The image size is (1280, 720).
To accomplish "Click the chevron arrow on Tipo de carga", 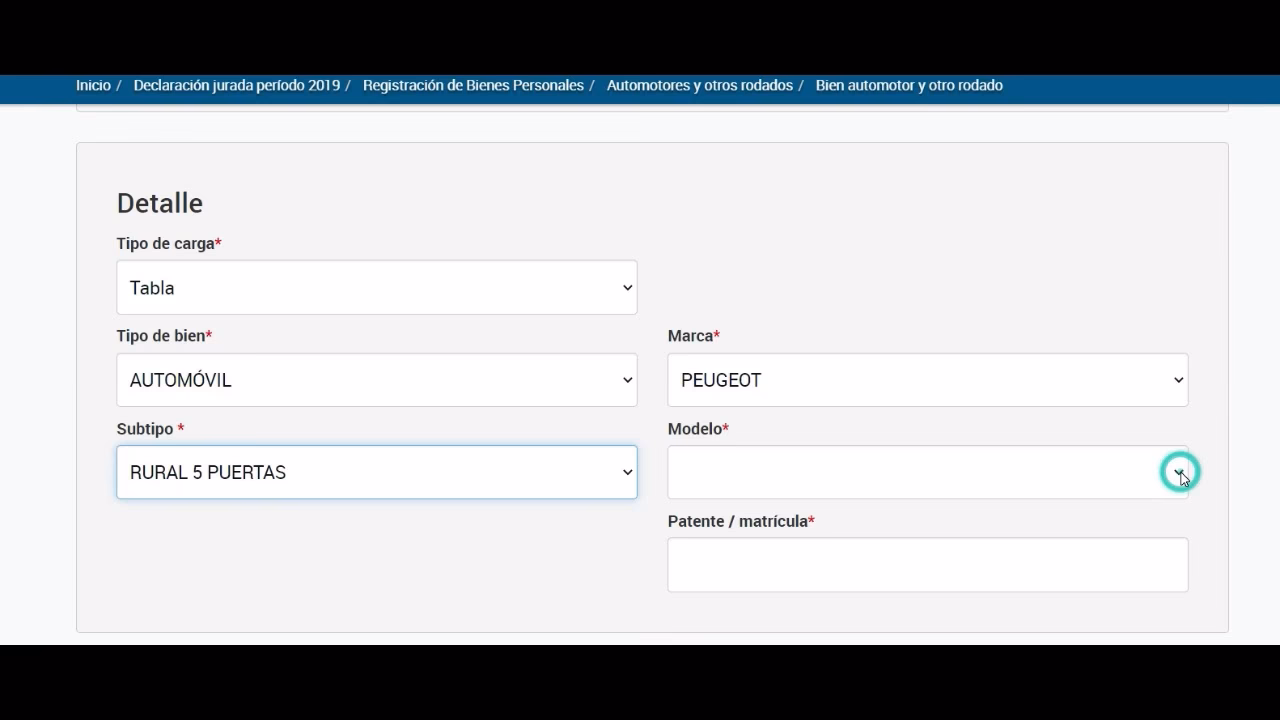I will (x=627, y=288).
